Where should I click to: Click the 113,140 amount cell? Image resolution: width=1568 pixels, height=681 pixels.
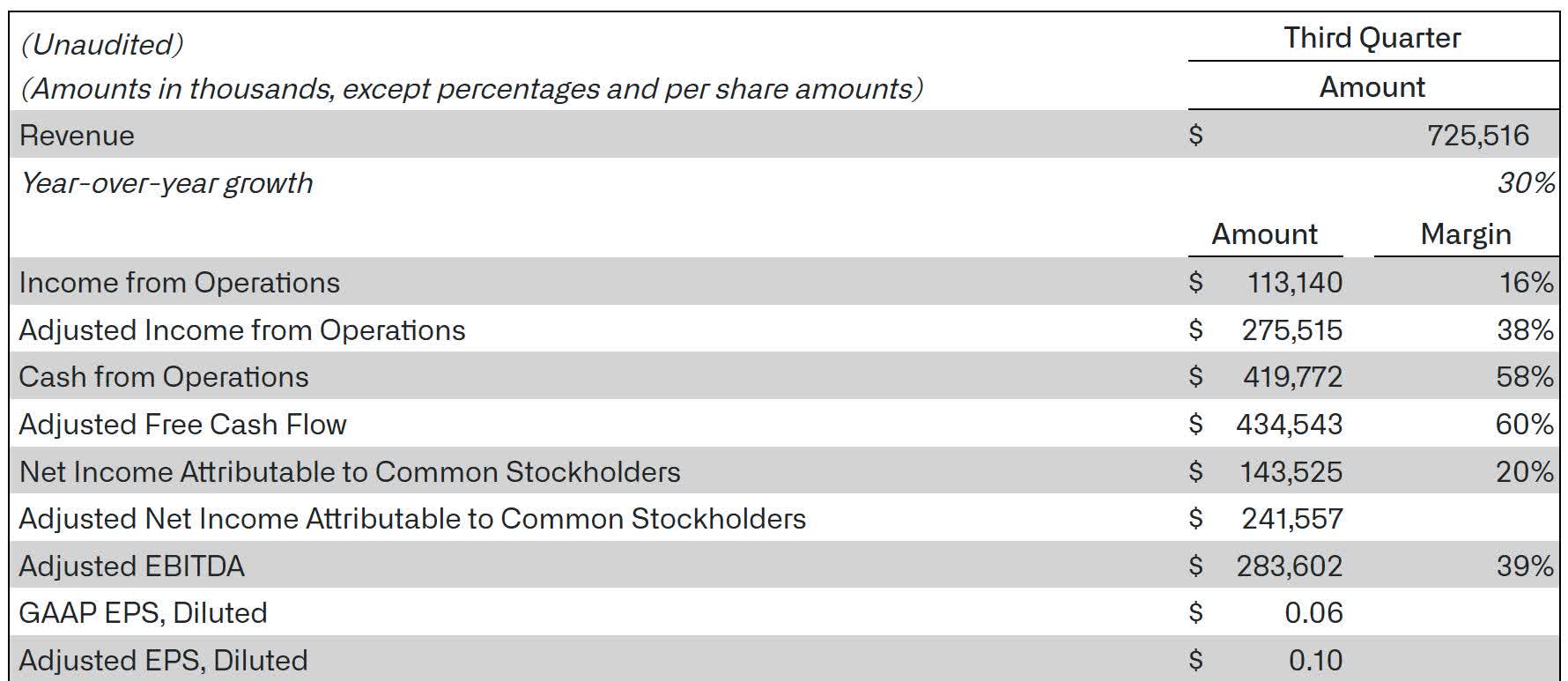[x=1294, y=282]
